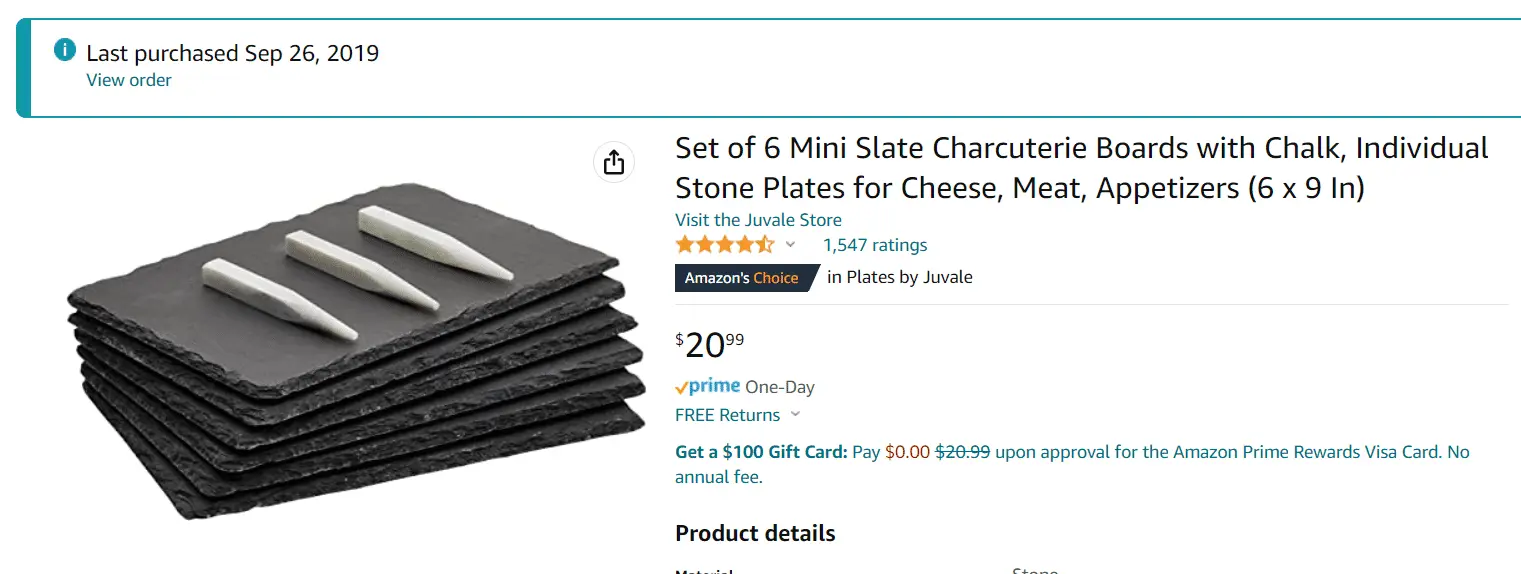
Task: Click the product title text
Action: [x=1082, y=168]
